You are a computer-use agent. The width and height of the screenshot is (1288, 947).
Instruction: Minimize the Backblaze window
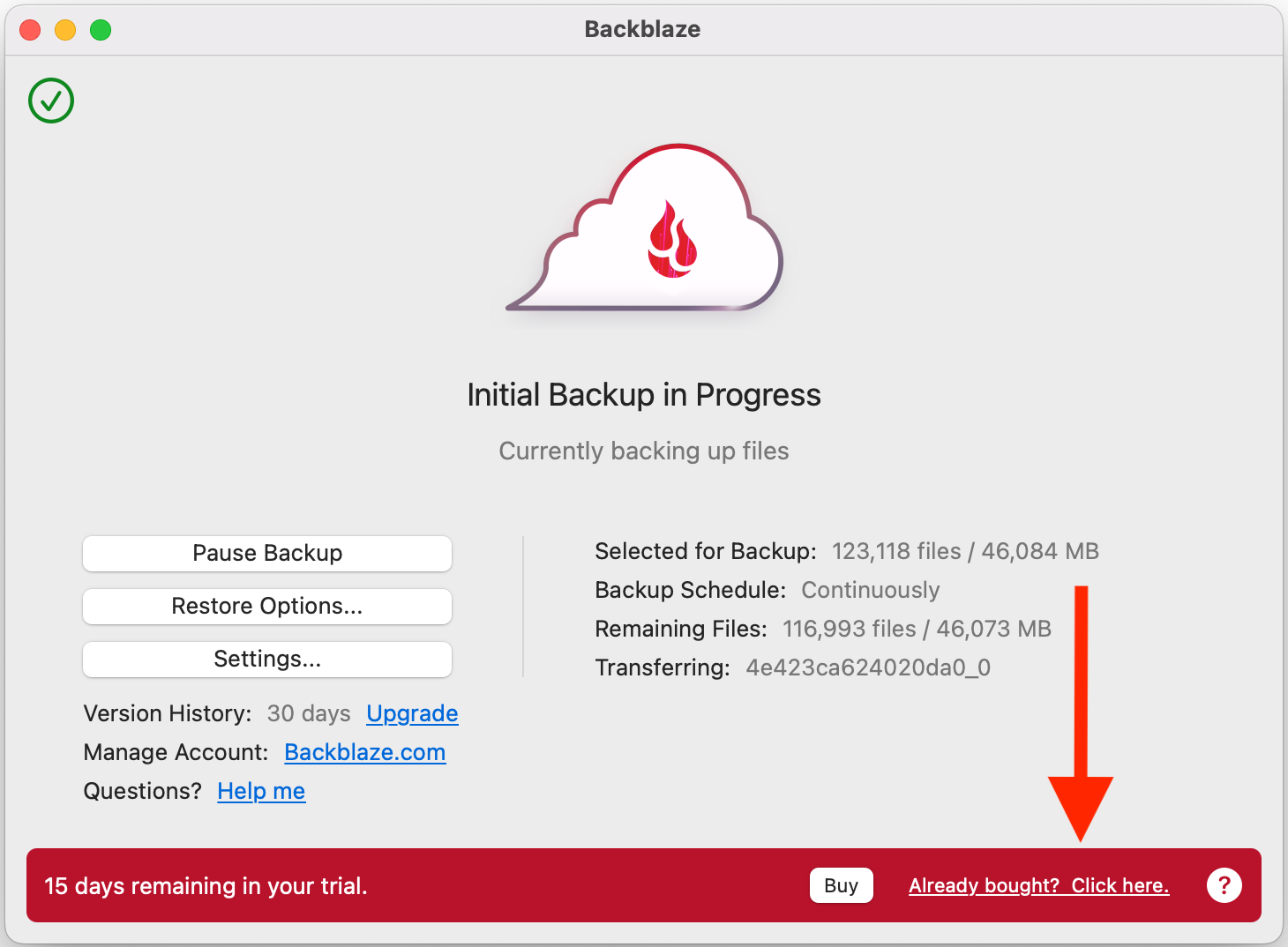65,30
